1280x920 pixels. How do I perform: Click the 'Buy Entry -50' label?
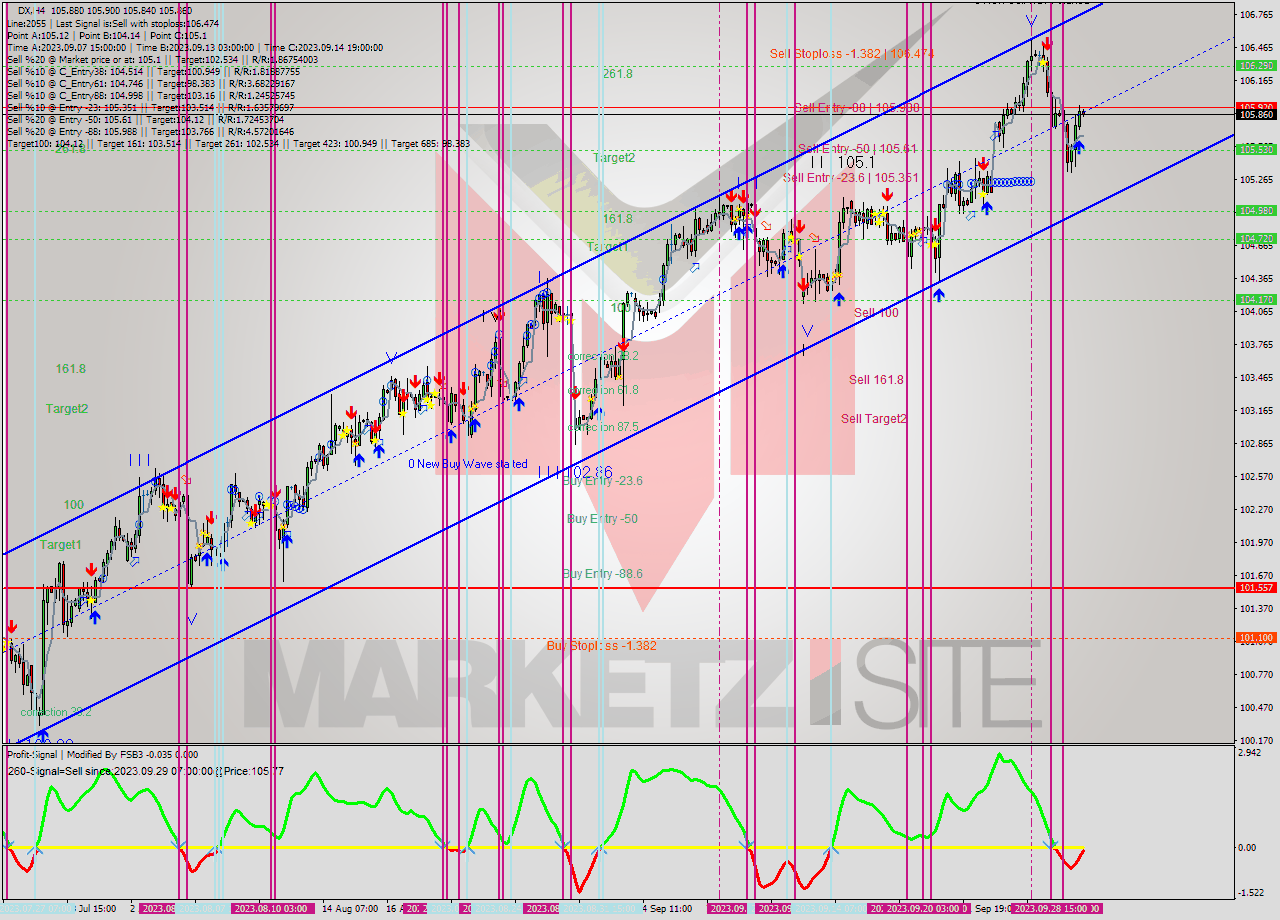coord(602,519)
